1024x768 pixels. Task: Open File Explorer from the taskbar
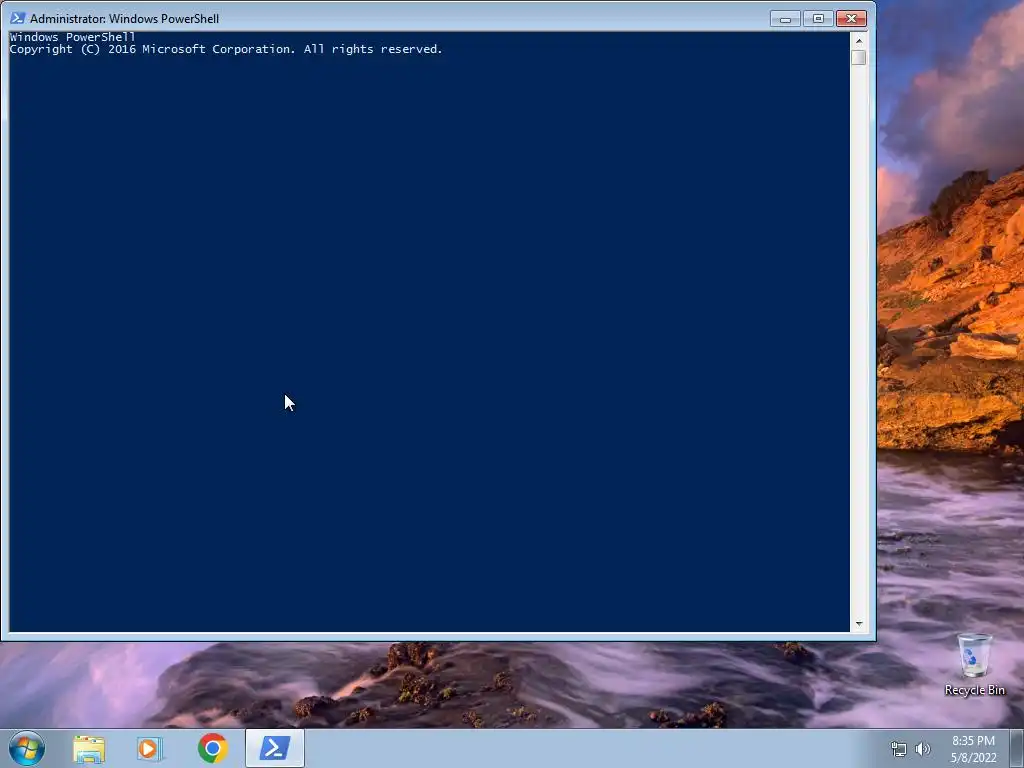89,748
